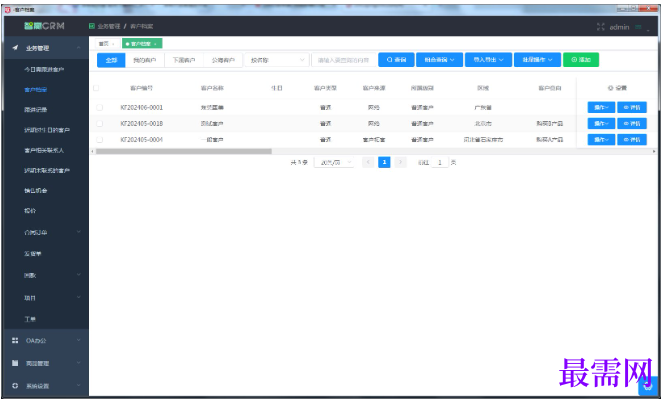671x404 pixels.
Task: Open 发货单 in sidebar
Action: click(x=33, y=254)
